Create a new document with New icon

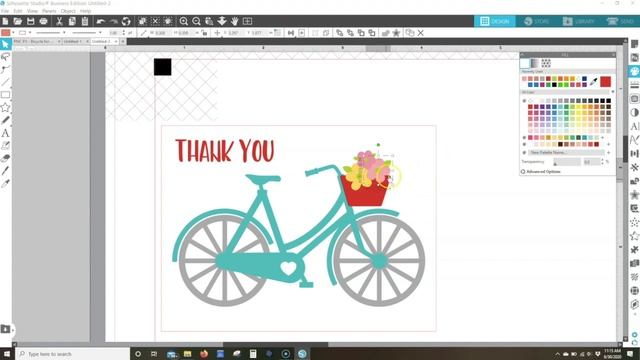[5, 21]
